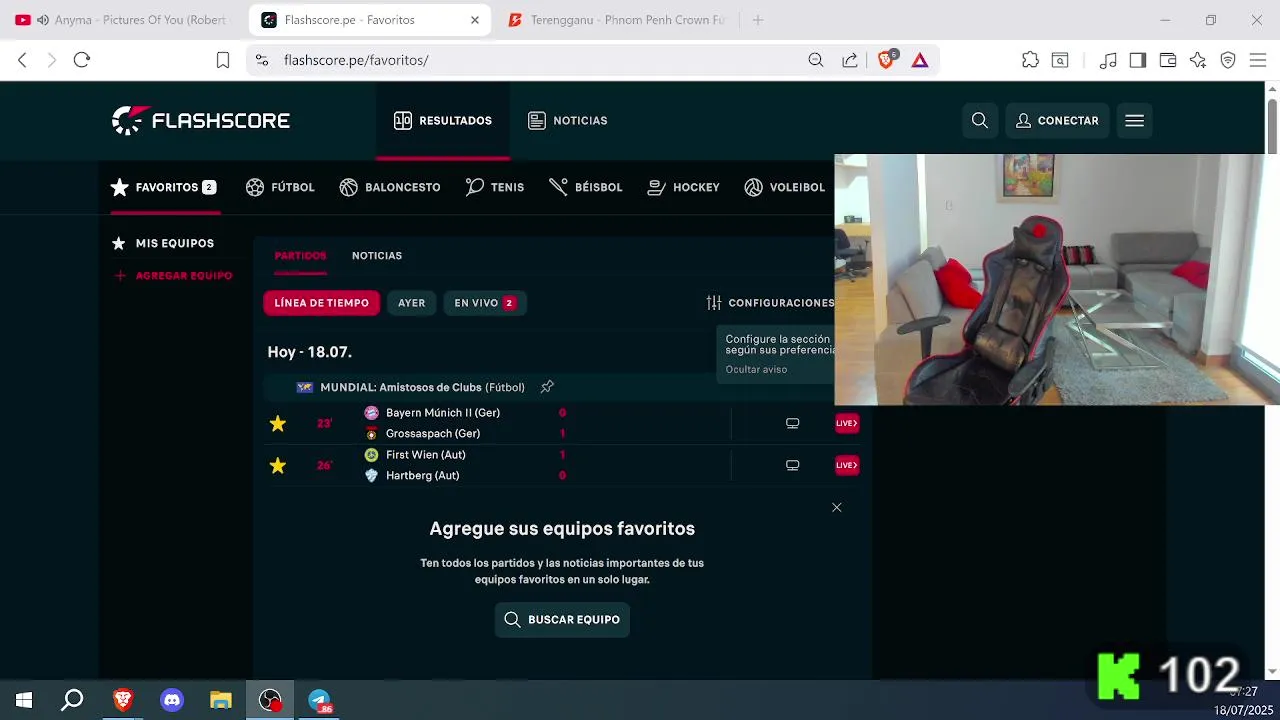Click the Buscar Equipo button
The width and height of the screenshot is (1280, 720).
(562, 620)
